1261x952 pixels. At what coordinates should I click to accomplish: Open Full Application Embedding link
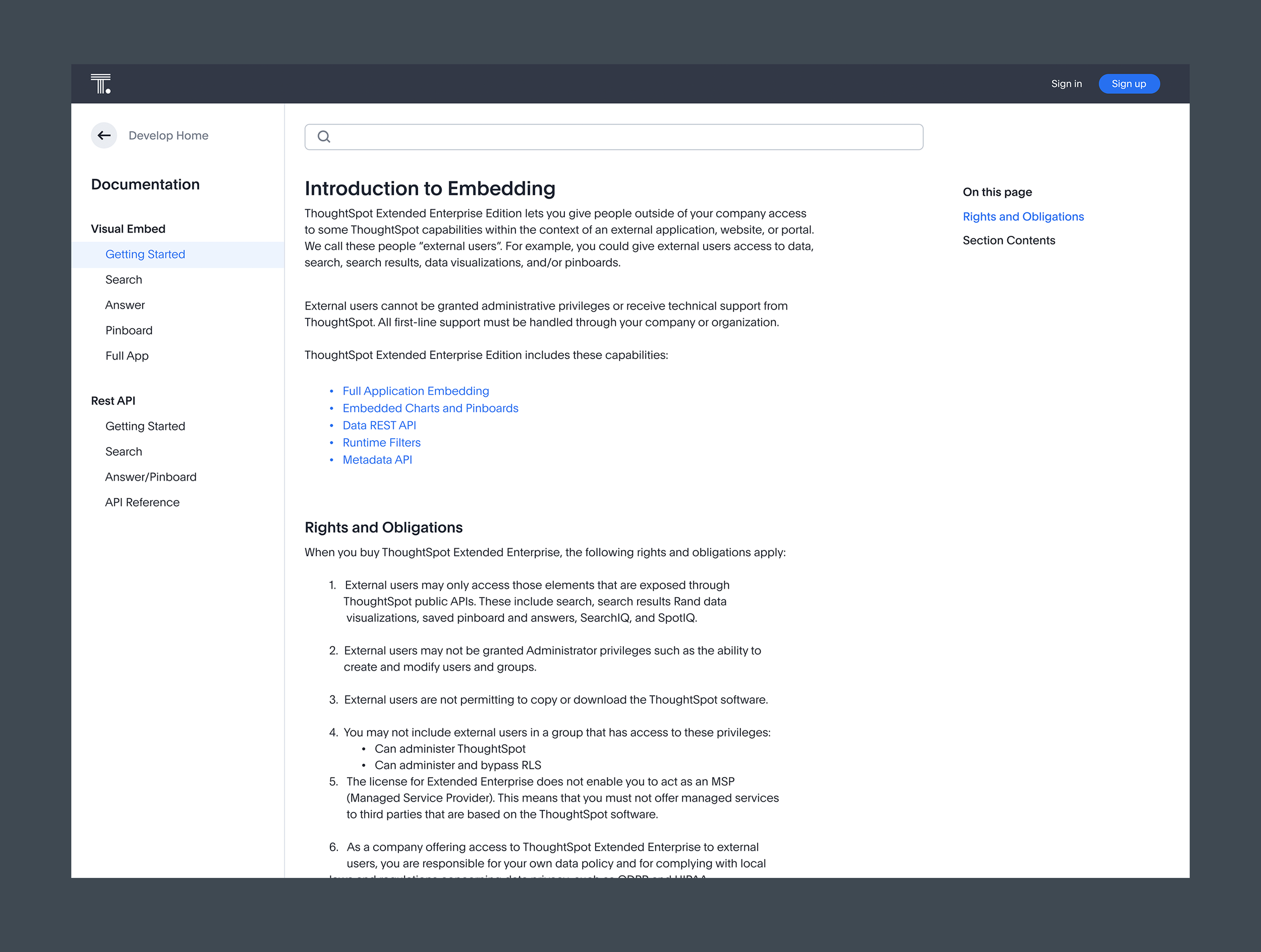pos(416,391)
